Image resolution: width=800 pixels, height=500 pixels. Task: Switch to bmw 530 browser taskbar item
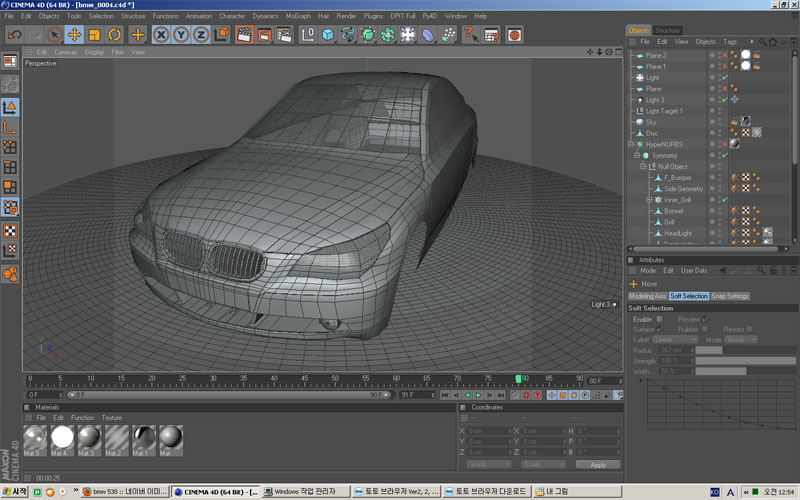[126, 492]
